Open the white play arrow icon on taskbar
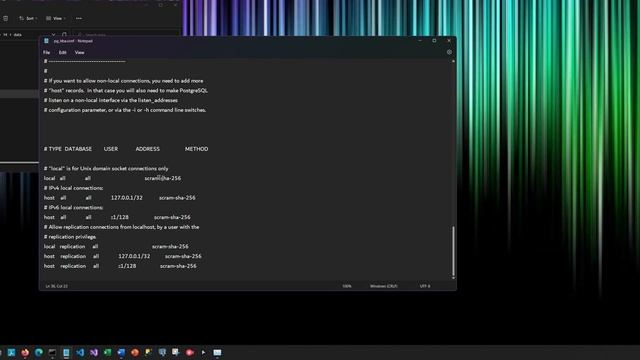The width and height of the screenshot is (640, 360). tap(204, 352)
